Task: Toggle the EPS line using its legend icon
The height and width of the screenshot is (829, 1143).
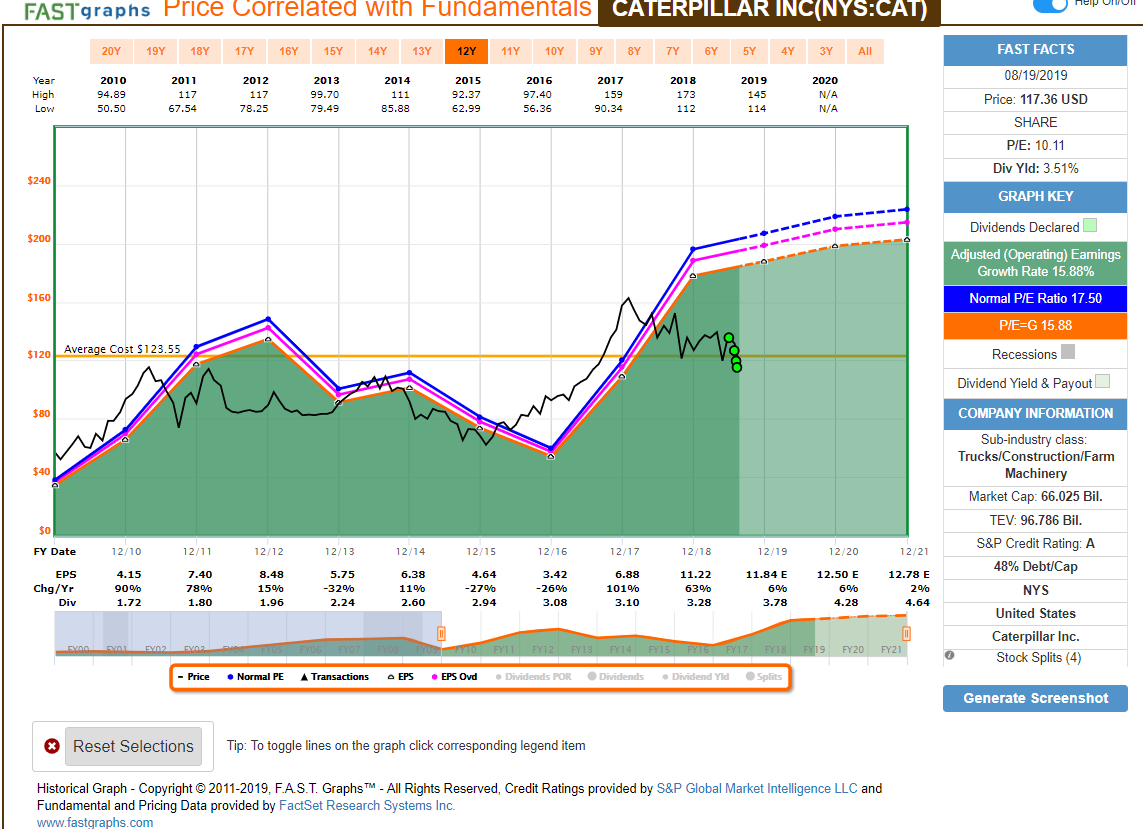Action: point(393,676)
